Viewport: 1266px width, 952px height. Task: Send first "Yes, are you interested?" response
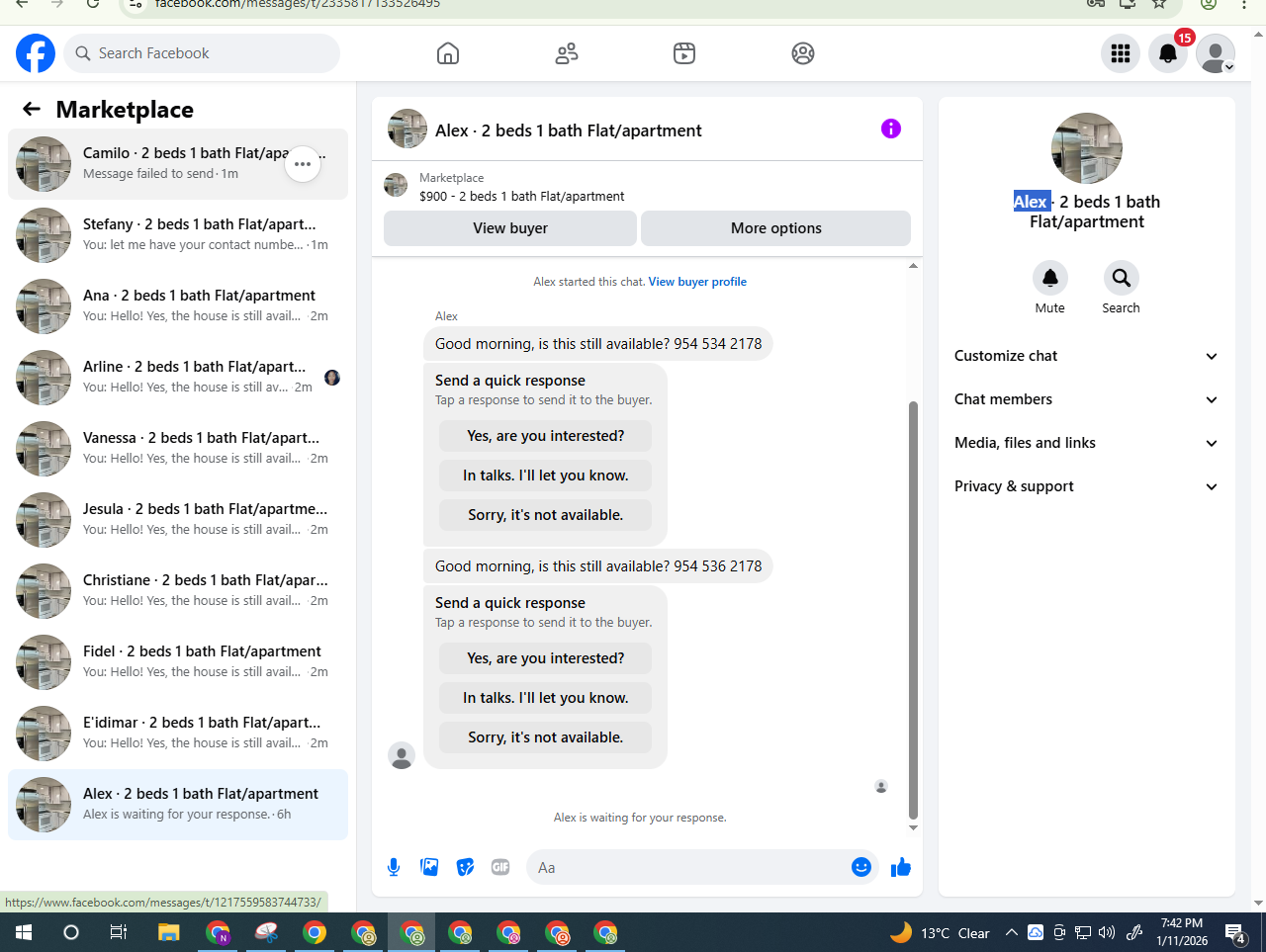[546, 436]
